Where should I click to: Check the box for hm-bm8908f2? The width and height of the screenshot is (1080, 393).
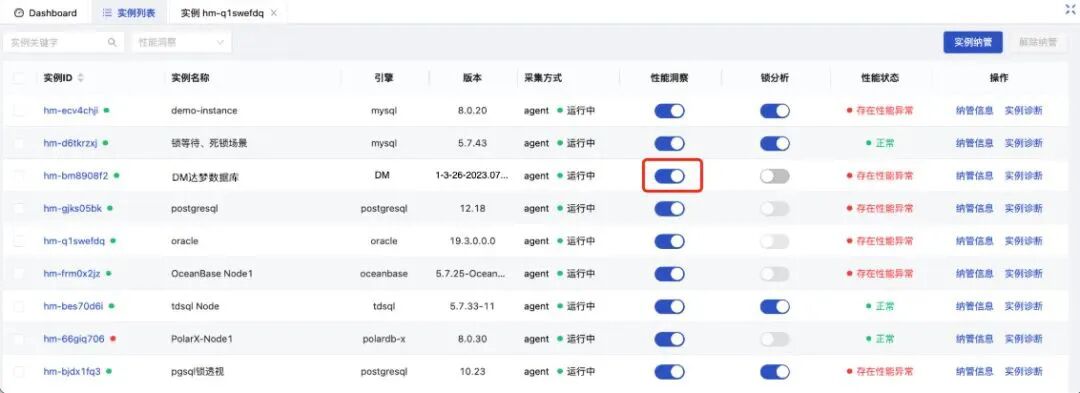click(x=19, y=176)
